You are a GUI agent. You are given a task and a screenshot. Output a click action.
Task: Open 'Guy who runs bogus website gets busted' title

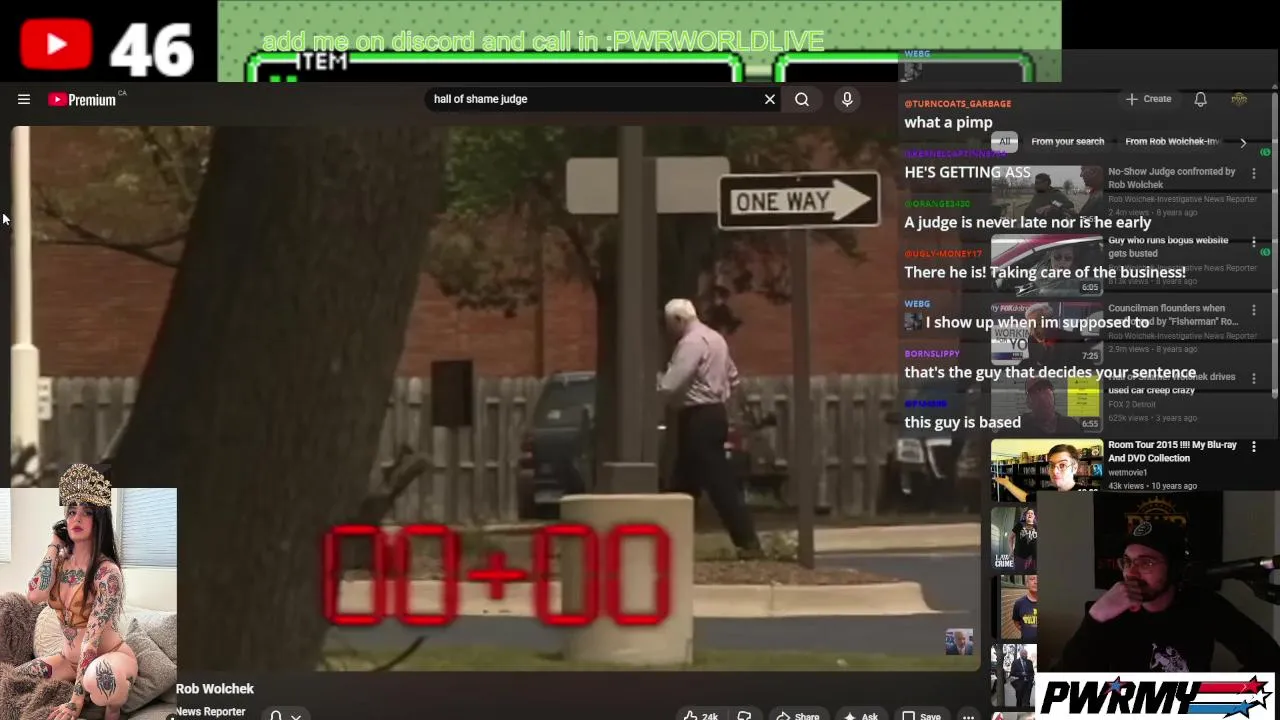[x=1168, y=247]
